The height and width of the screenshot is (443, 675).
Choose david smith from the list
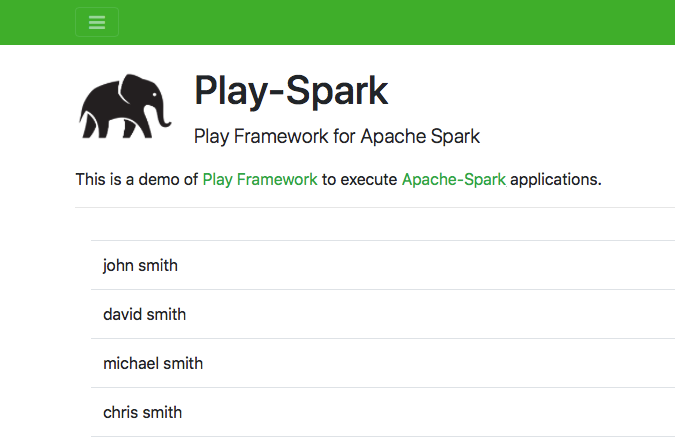coord(380,314)
